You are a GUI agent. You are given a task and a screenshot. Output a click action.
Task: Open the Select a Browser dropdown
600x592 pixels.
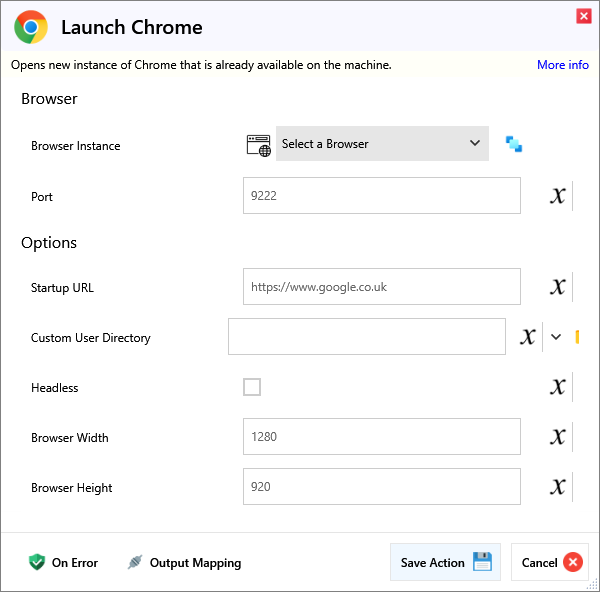382,144
